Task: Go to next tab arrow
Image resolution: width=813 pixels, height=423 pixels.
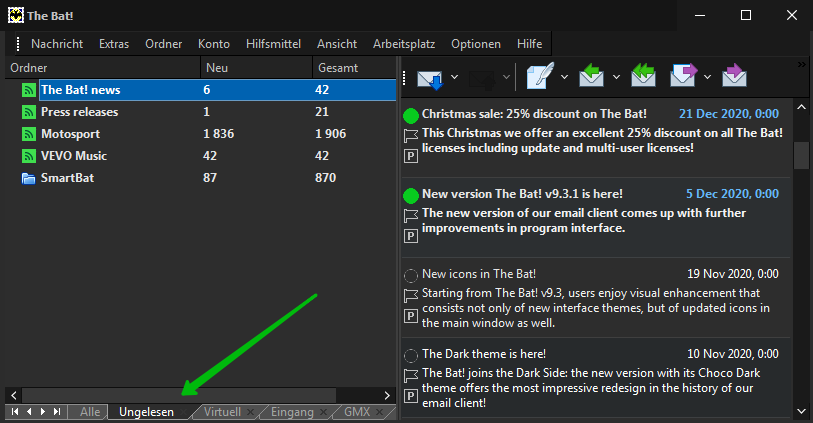Action: (x=43, y=412)
